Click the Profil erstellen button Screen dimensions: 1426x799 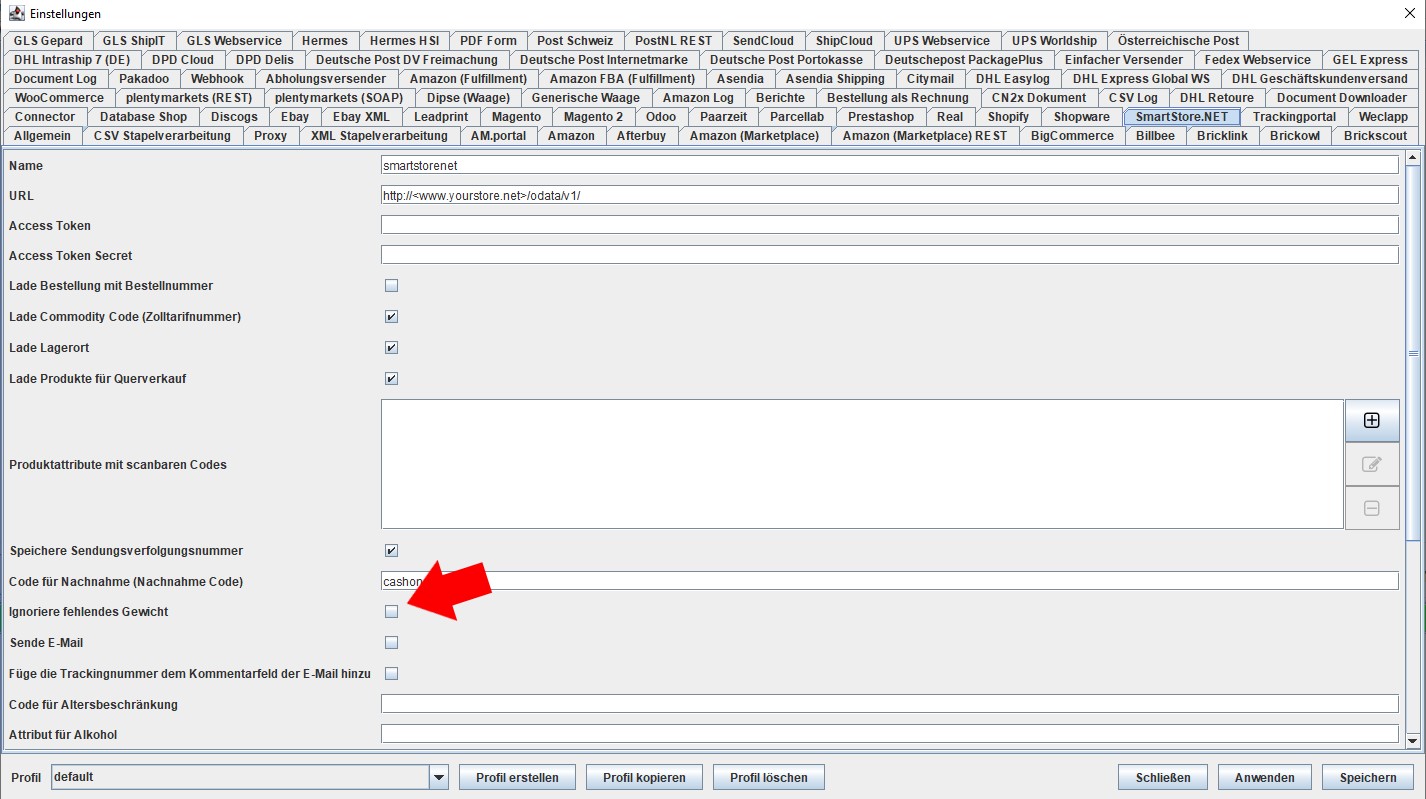[x=517, y=777]
